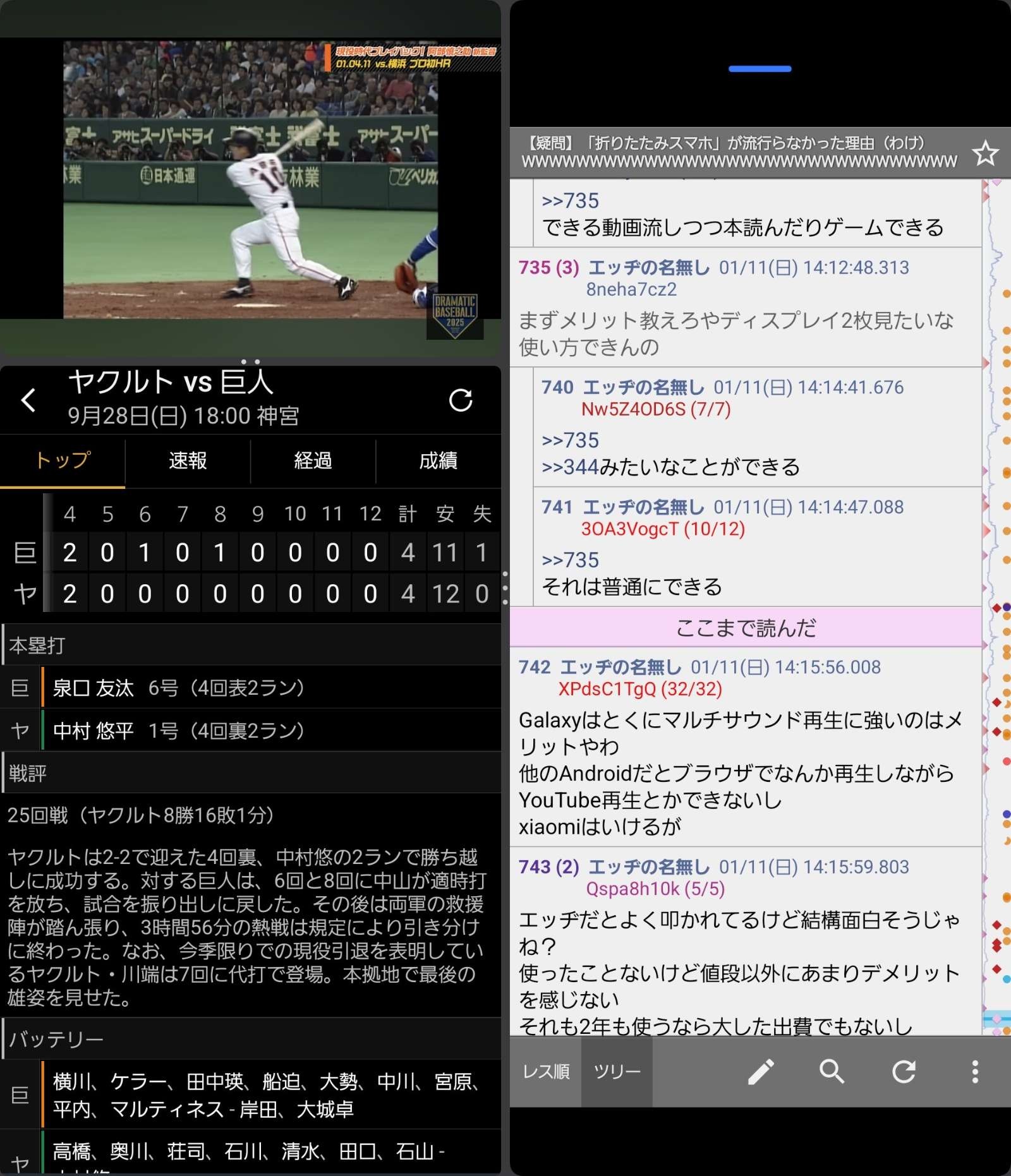Screen dimensions: 1011x1176
Task: Open the three-dot overflow menu
Action: [975, 1072]
